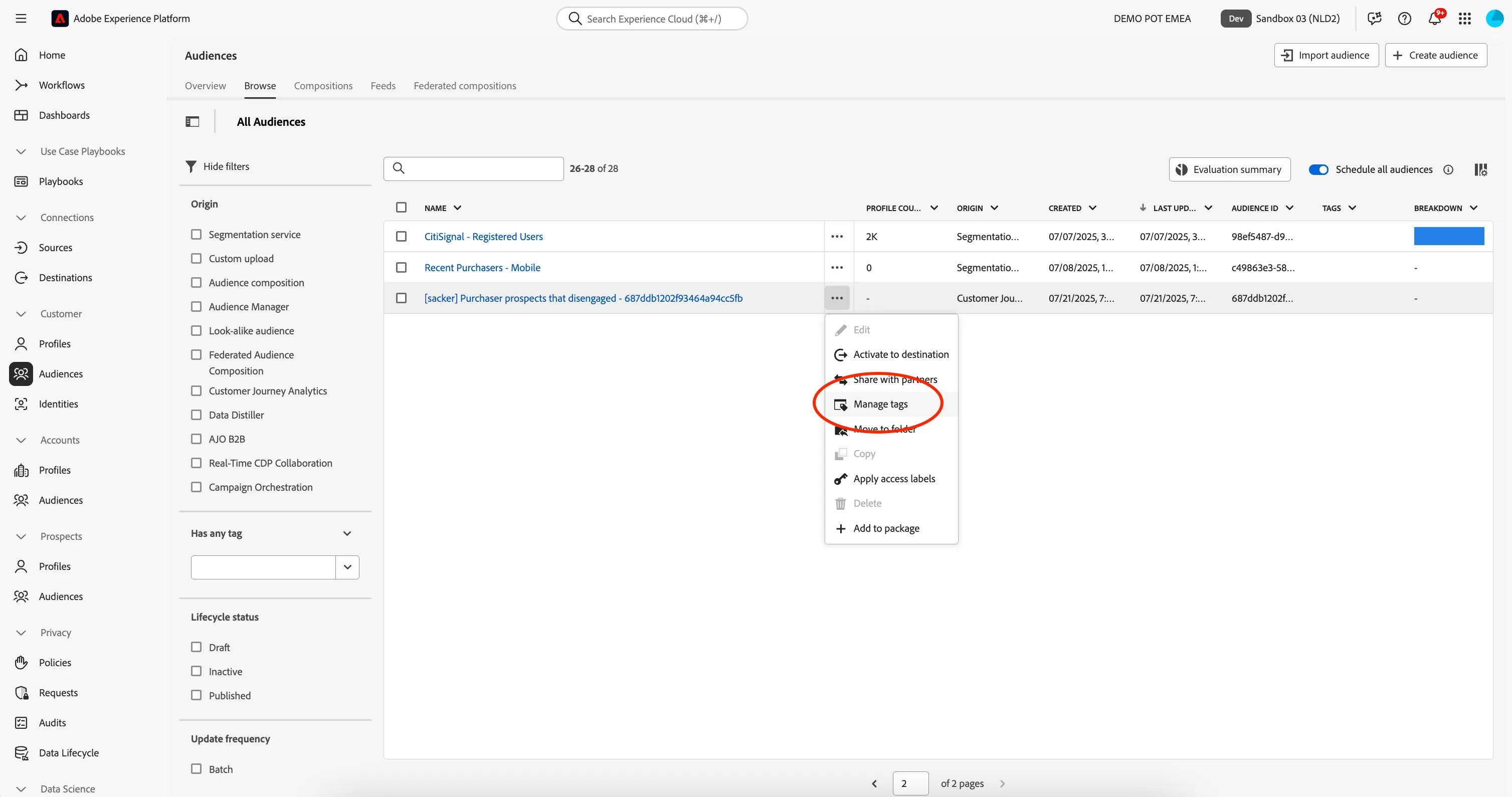This screenshot has height=797, width=1512.
Task: Collapse the Connections sidebar section
Action: coord(21,218)
